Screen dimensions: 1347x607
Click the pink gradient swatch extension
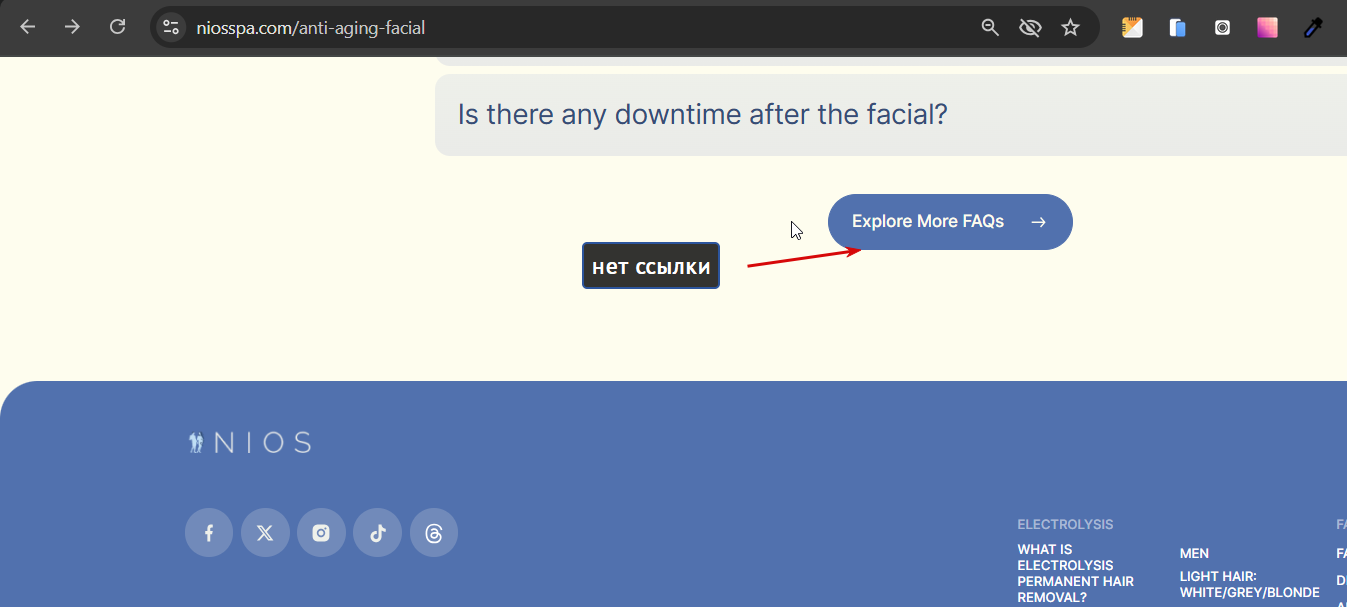1267,28
